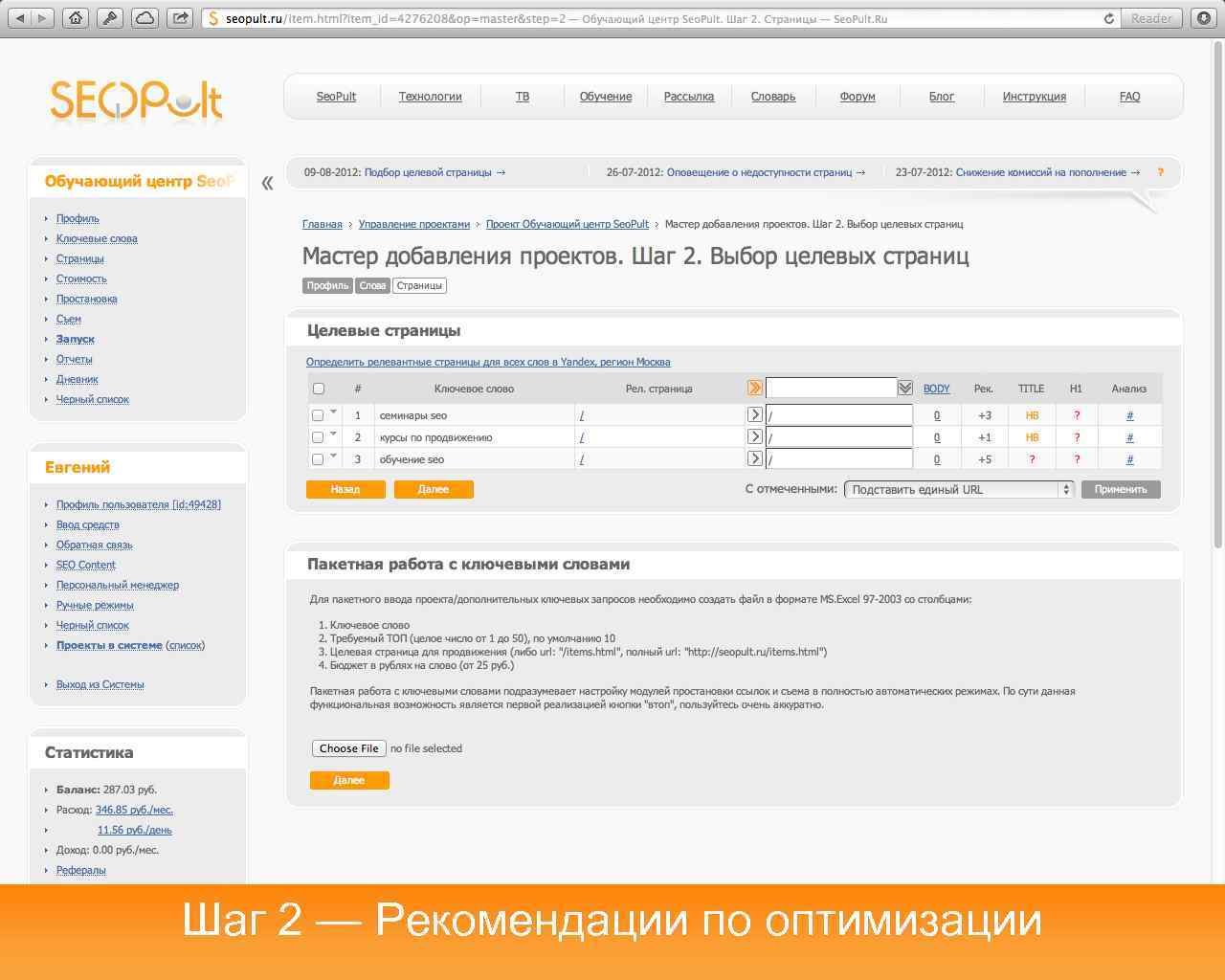Click the orange double-arrow icon in table header
1225x980 pixels.
pos(755,387)
